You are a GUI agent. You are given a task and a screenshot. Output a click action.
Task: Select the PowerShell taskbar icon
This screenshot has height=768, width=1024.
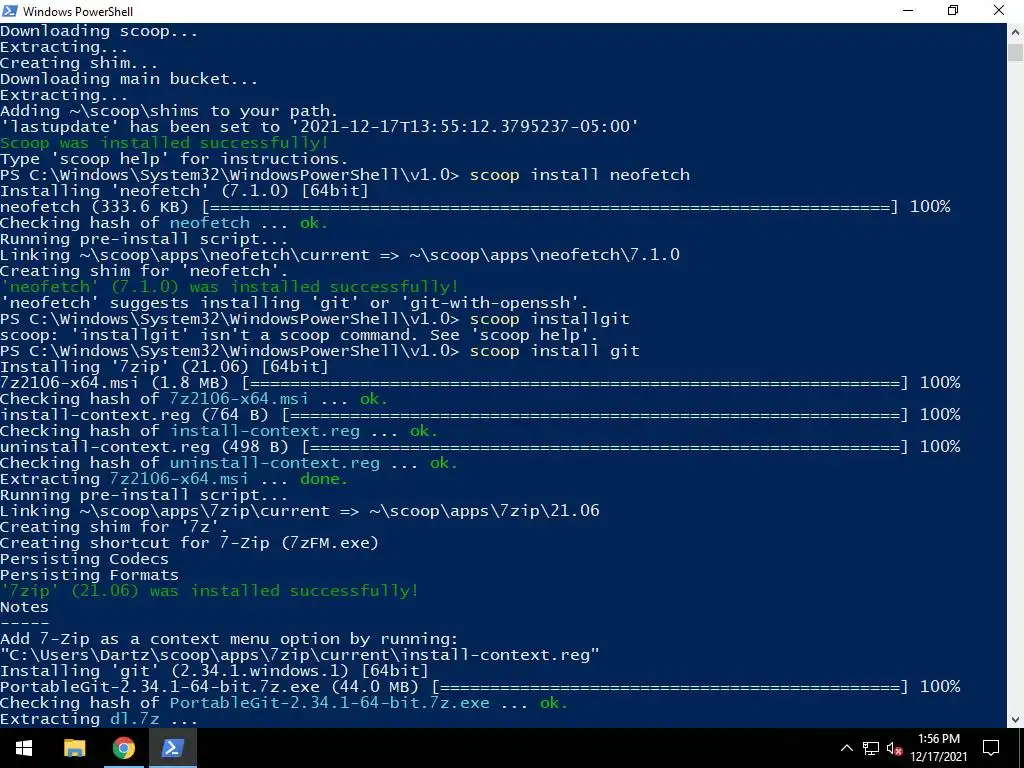(172, 748)
